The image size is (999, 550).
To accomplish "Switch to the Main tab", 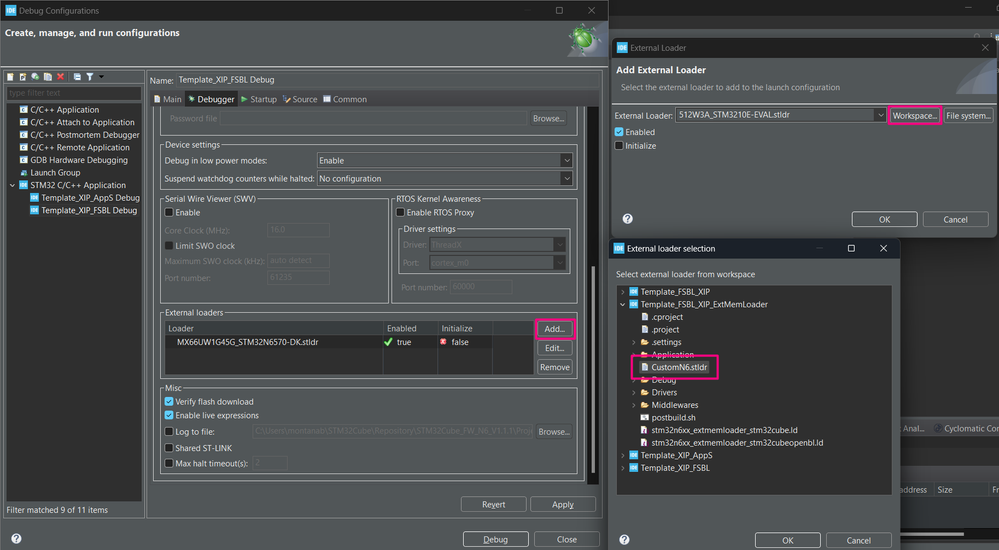I will click(168, 99).
